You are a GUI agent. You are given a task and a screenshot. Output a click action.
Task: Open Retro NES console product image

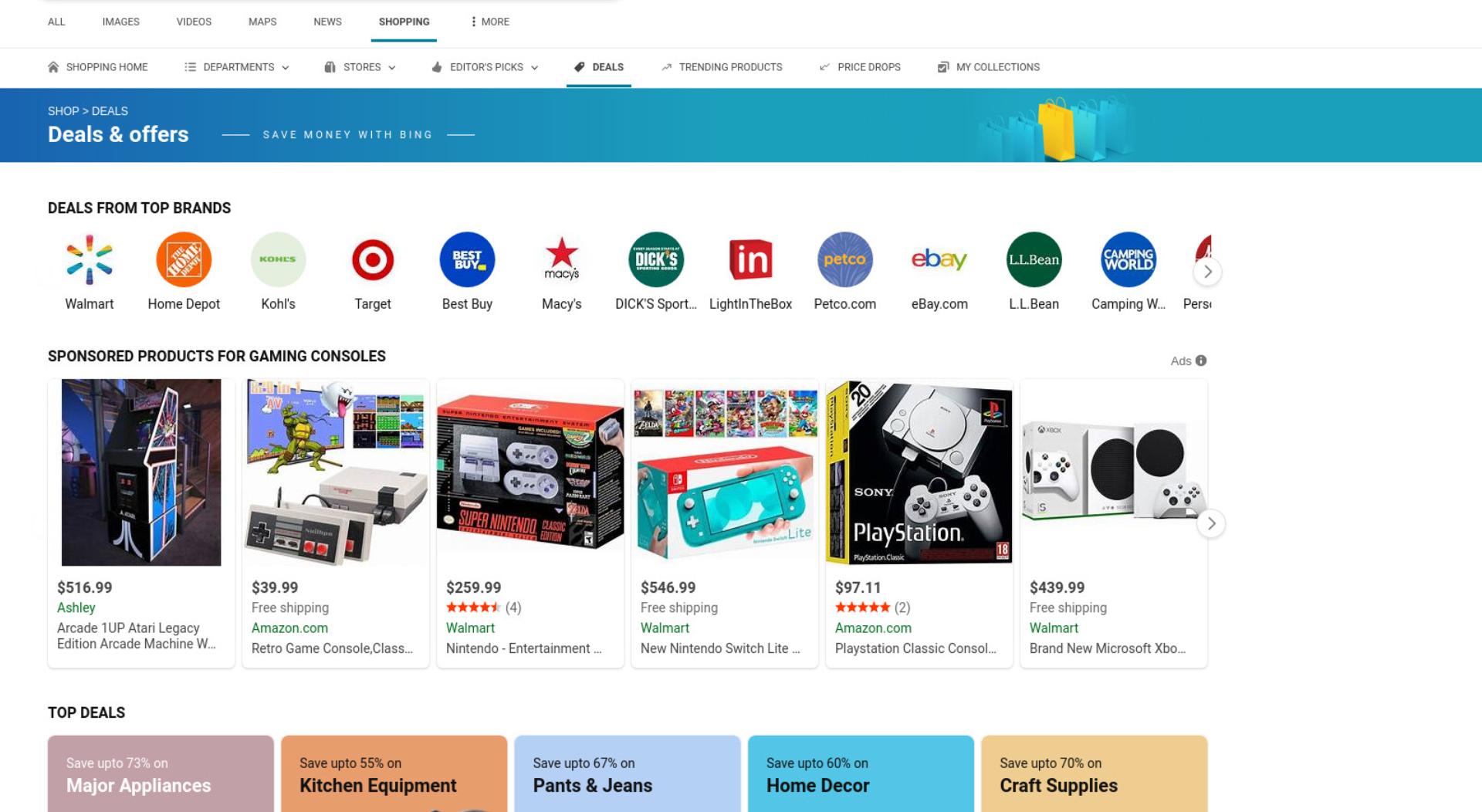336,472
